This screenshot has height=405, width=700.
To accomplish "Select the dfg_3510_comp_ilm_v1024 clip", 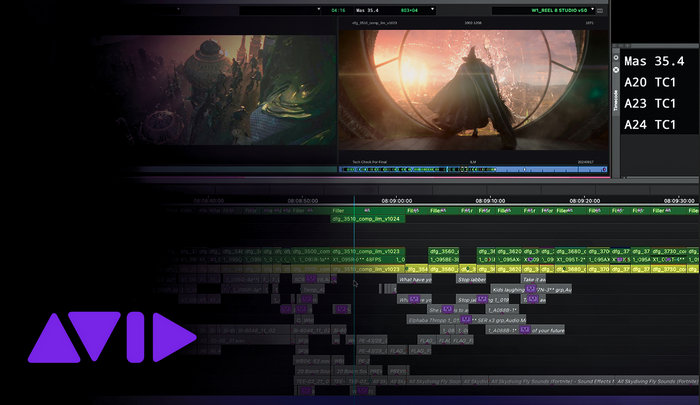I will [368, 219].
